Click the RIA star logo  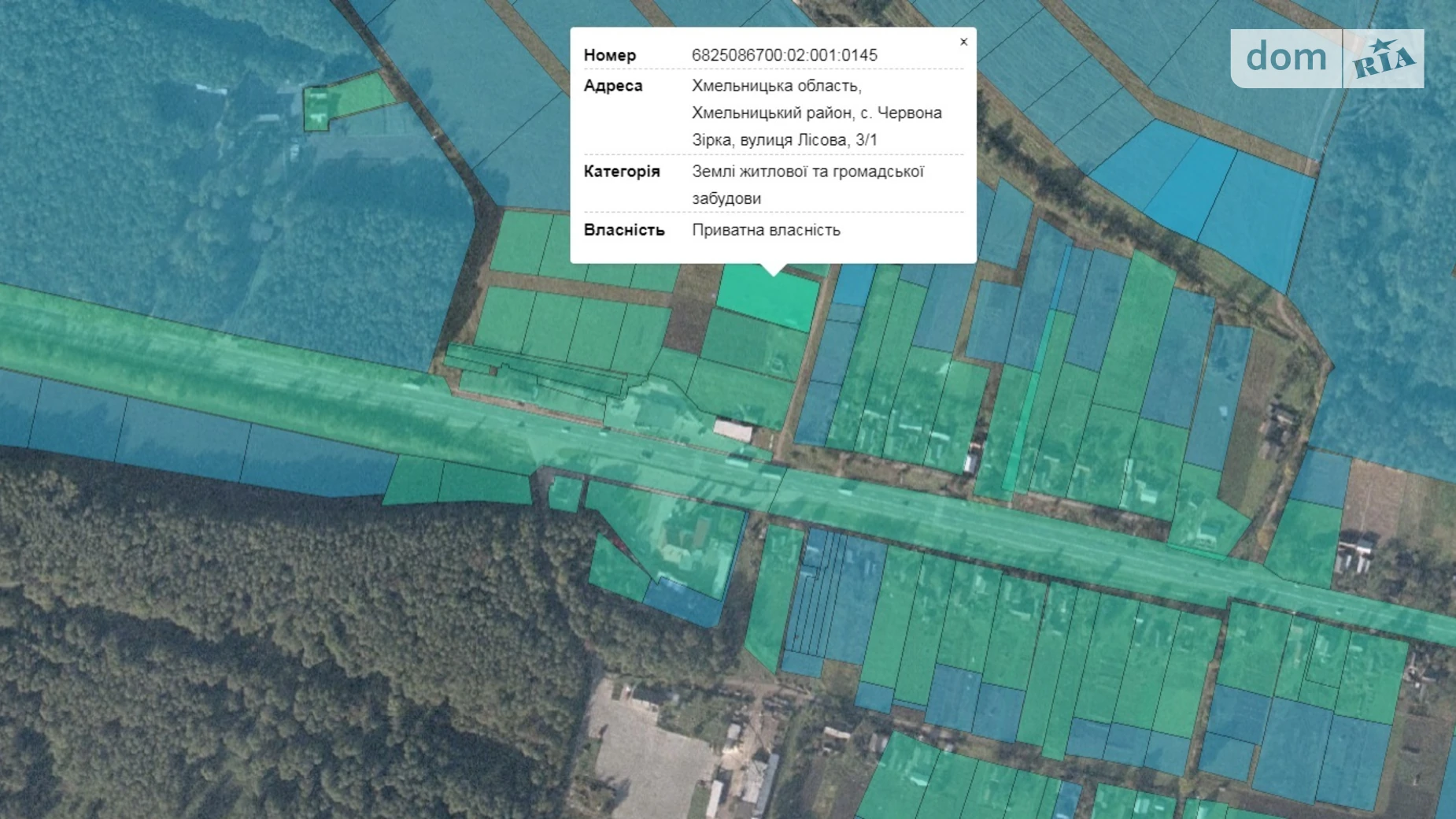click(x=1383, y=59)
